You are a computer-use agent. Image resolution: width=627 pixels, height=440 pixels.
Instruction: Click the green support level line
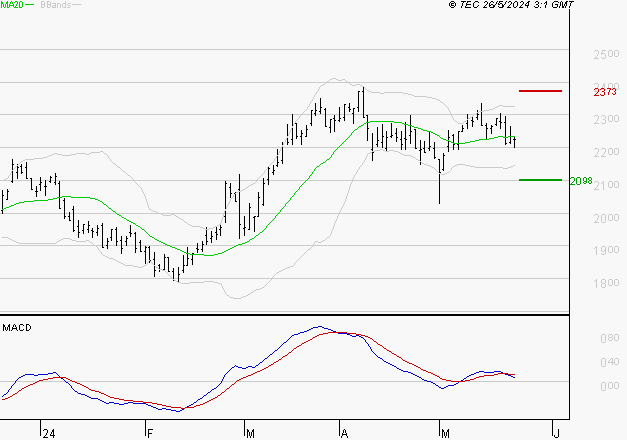[540, 180]
